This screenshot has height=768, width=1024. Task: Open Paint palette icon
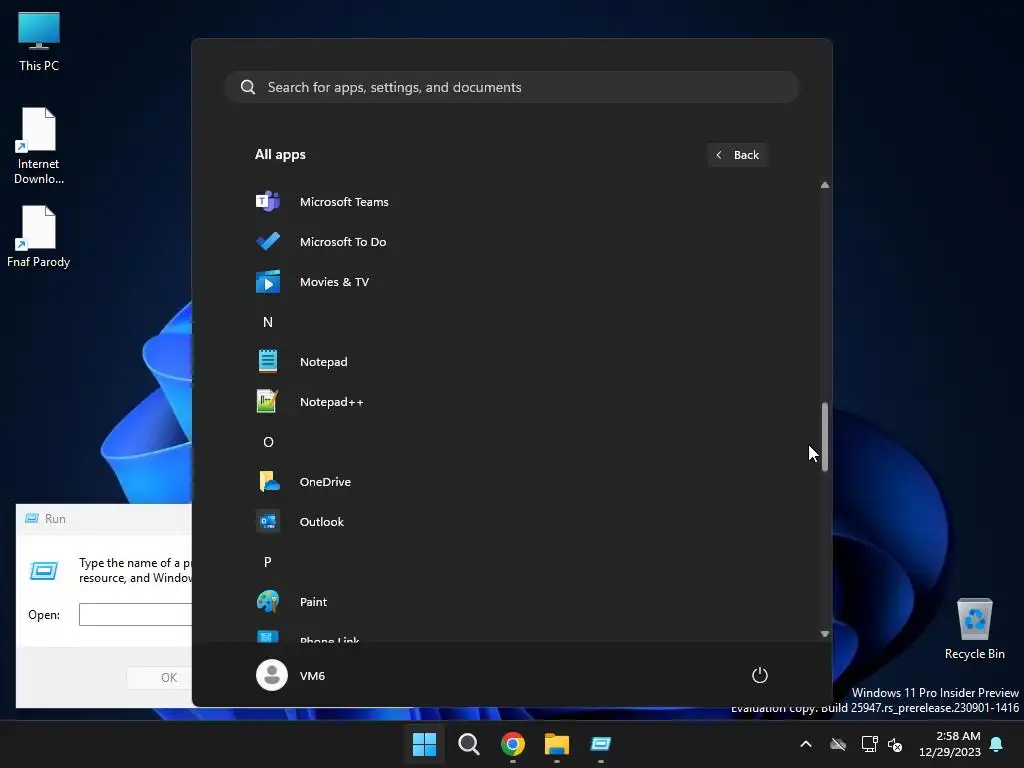[268, 601]
